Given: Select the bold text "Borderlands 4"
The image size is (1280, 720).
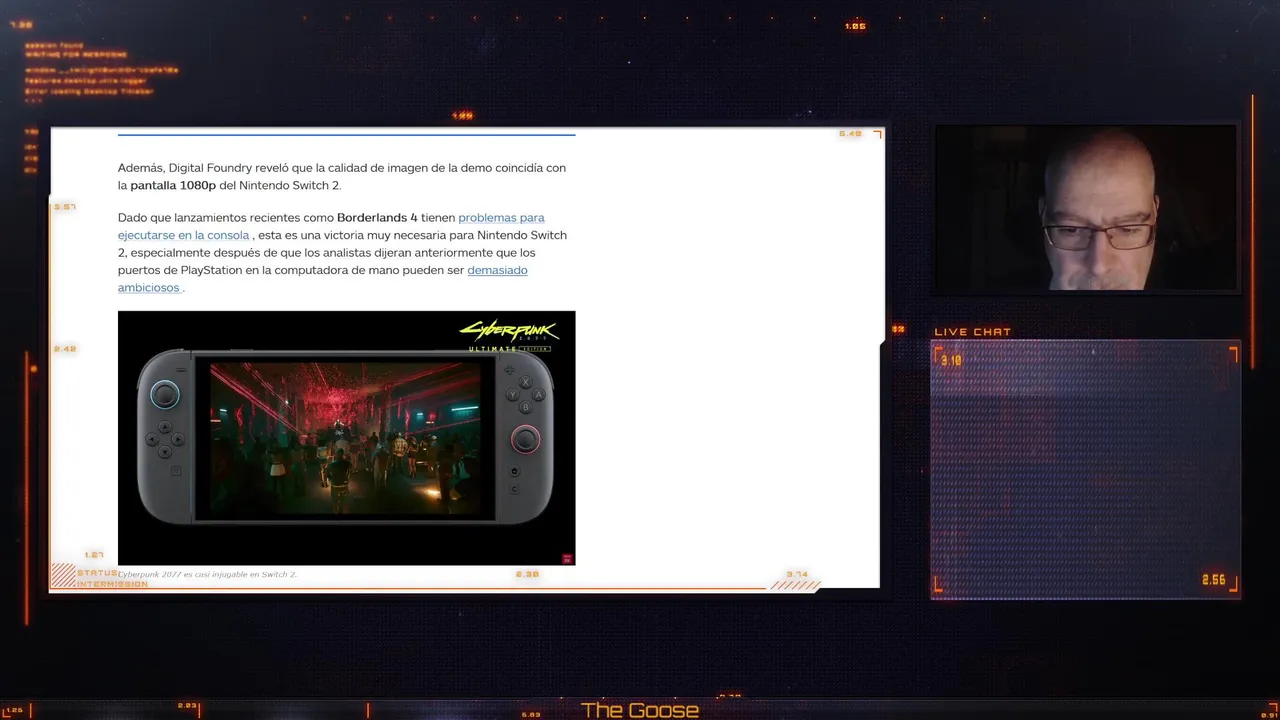Looking at the screenshot, I should (x=377, y=218).
